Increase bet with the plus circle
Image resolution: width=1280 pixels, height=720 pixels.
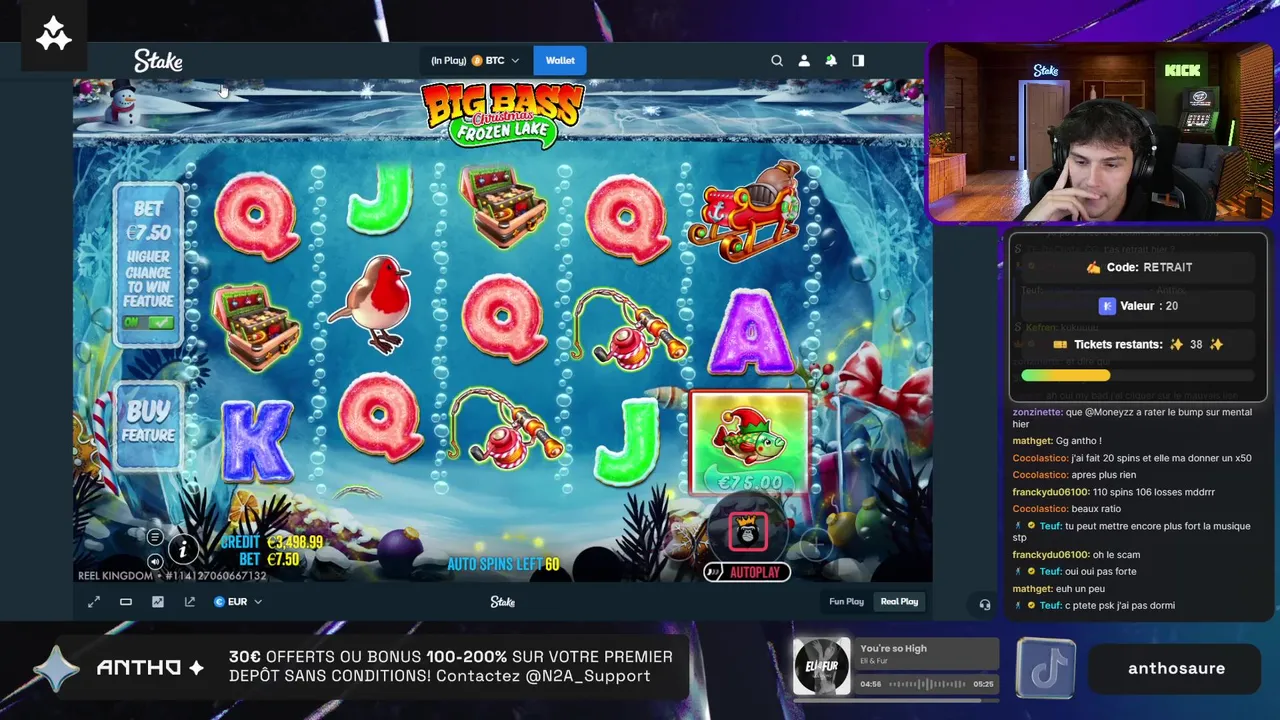point(814,543)
